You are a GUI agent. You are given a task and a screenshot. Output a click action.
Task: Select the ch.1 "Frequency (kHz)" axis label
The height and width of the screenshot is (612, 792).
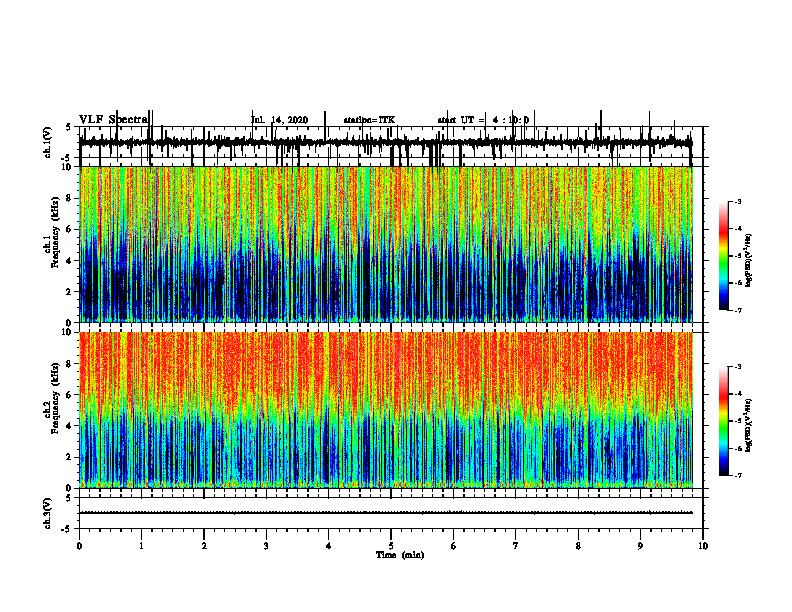pos(54,233)
